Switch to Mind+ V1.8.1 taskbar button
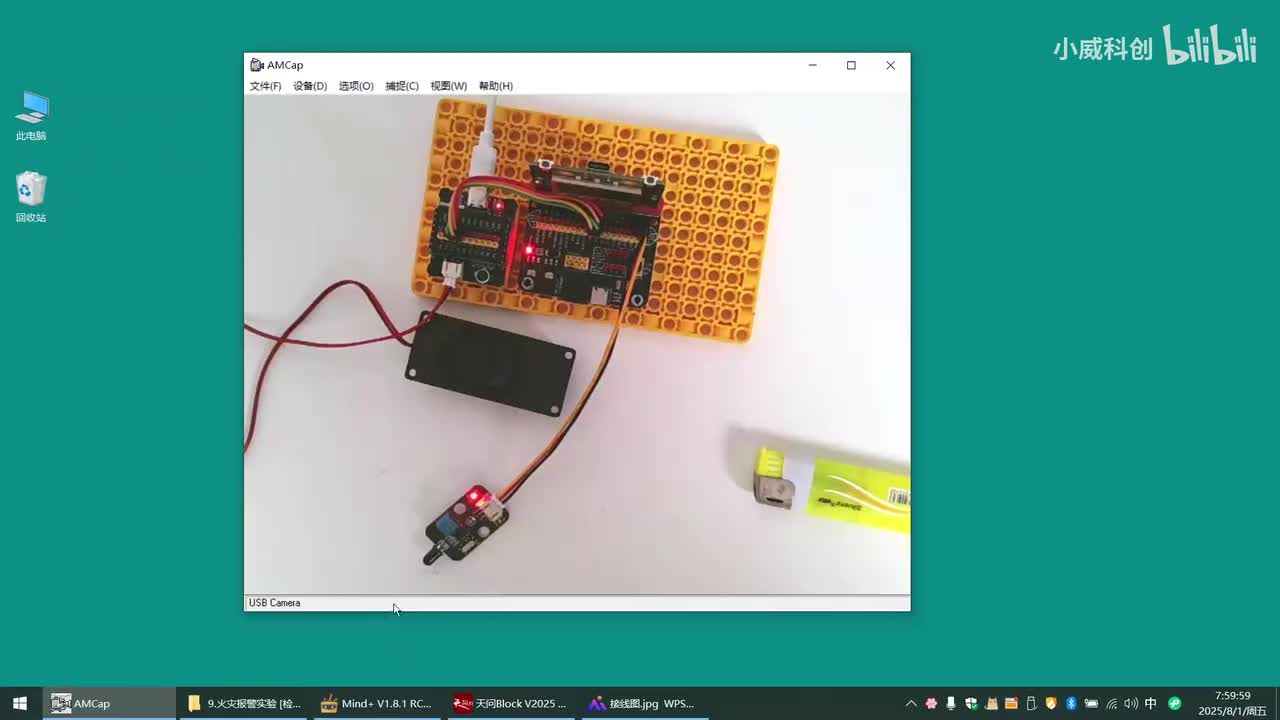This screenshot has height=720, width=1280. pyautogui.click(x=376, y=704)
